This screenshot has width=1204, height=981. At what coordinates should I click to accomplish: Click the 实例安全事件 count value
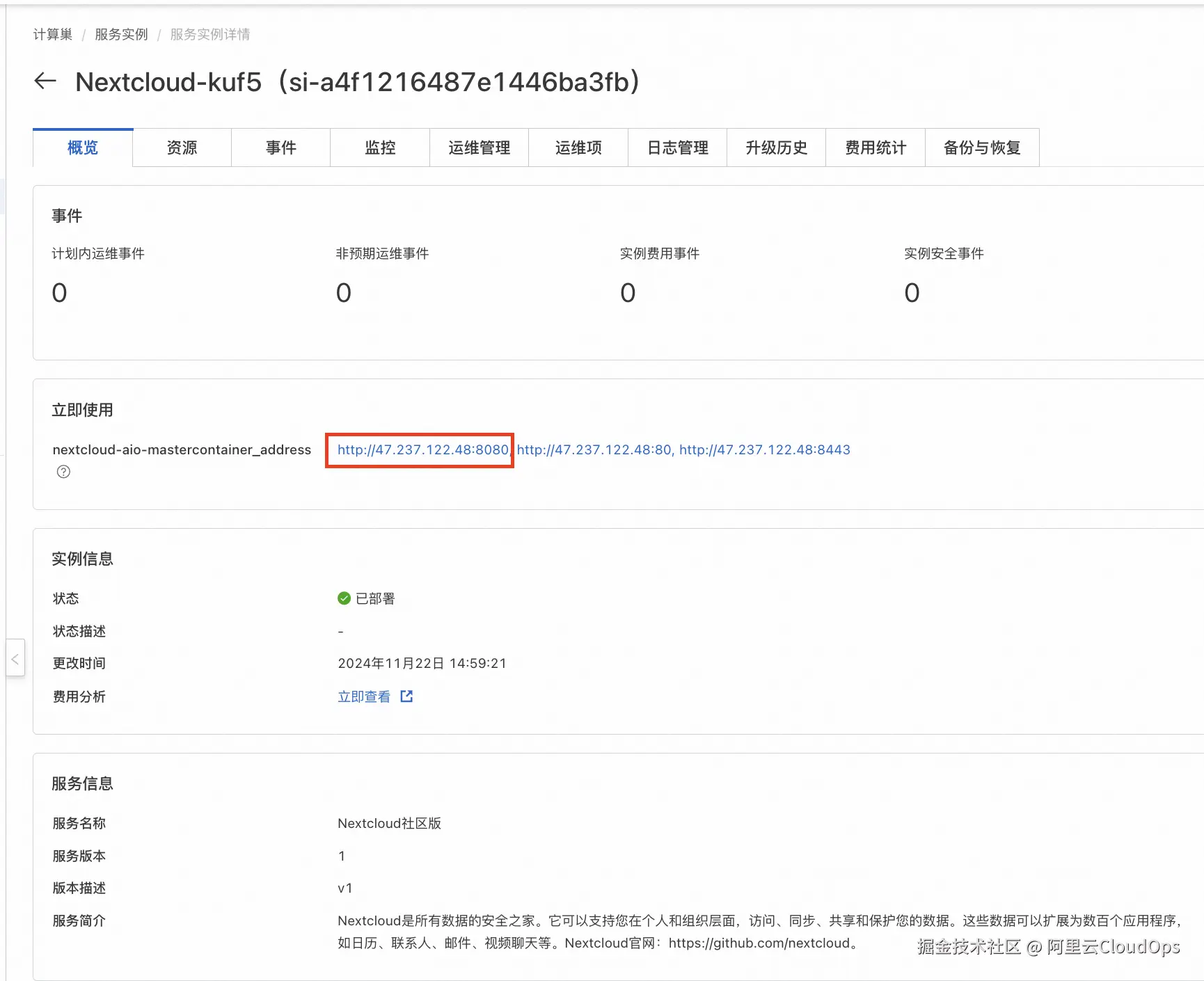point(912,293)
